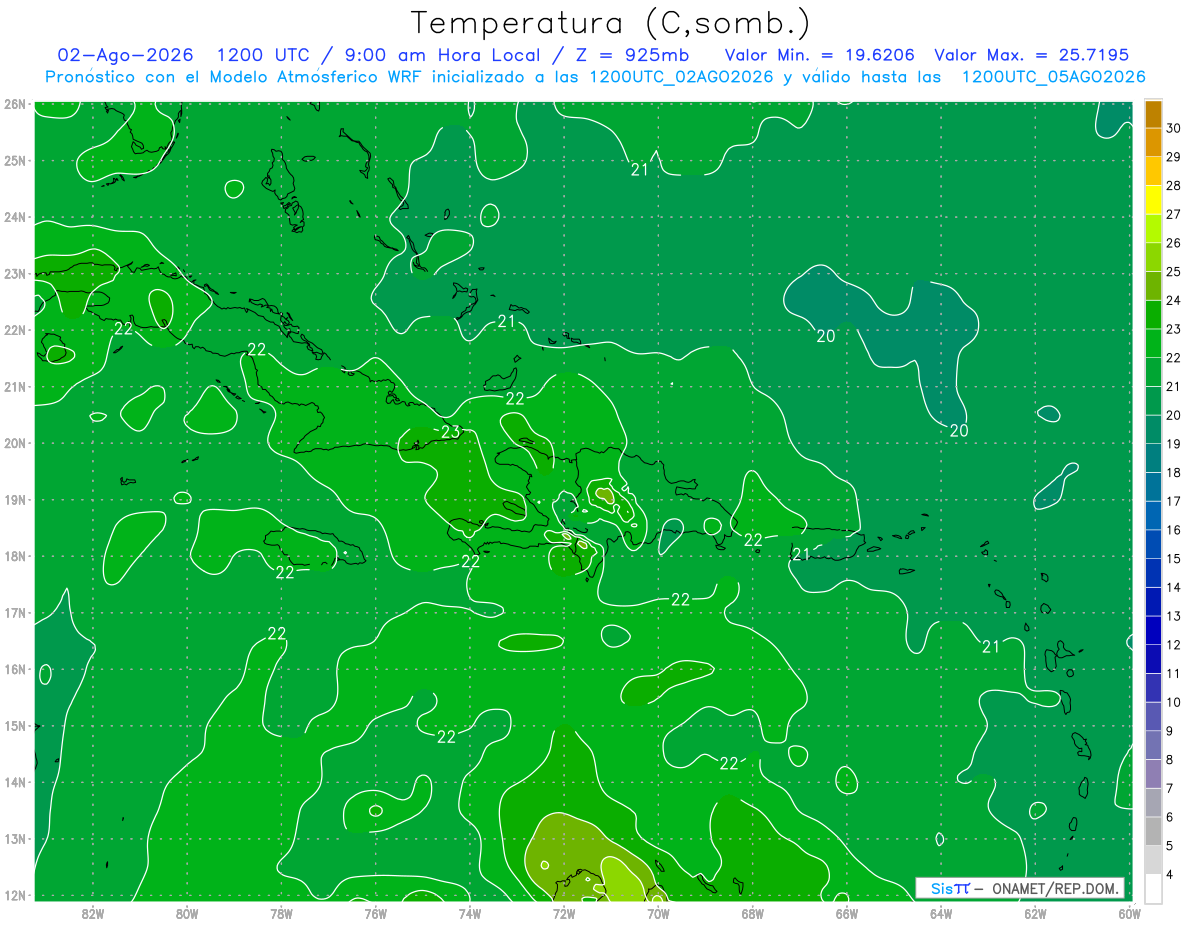Click latitude axis label "25N"
1200x927 pixels.
pyautogui.click(x=14, y=160)
